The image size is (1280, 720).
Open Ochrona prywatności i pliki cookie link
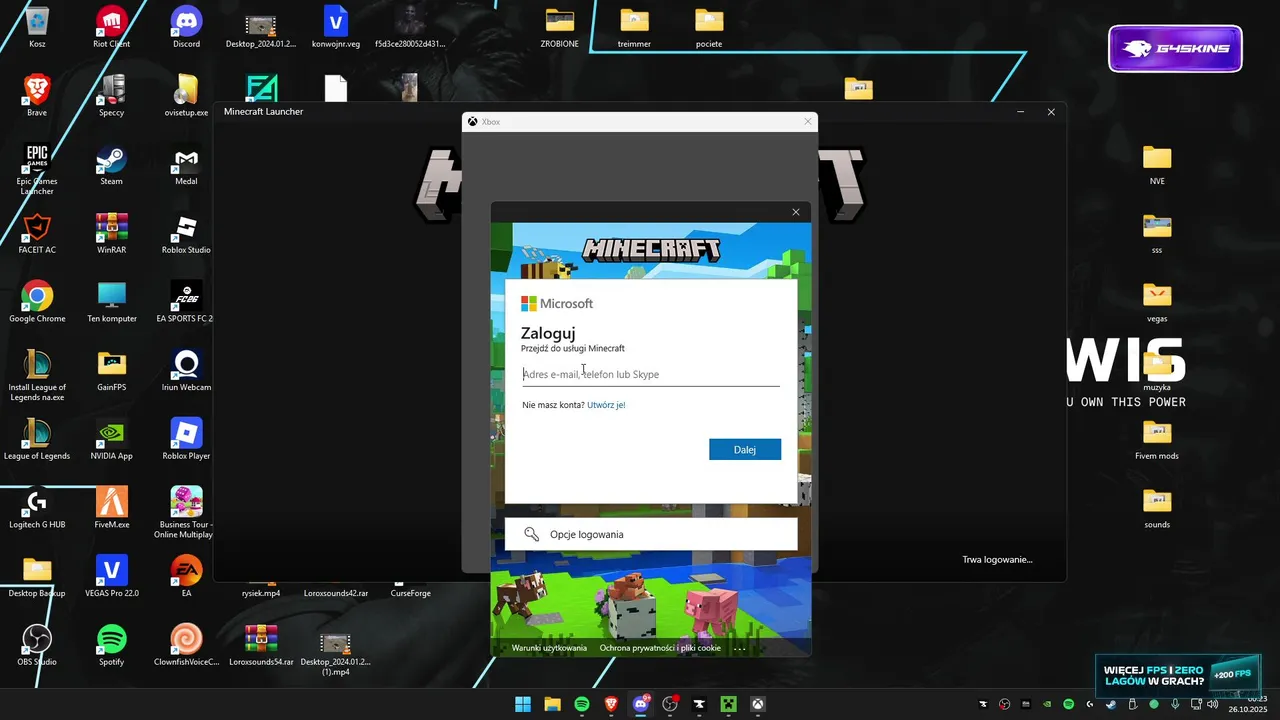(x=660, y=648)
